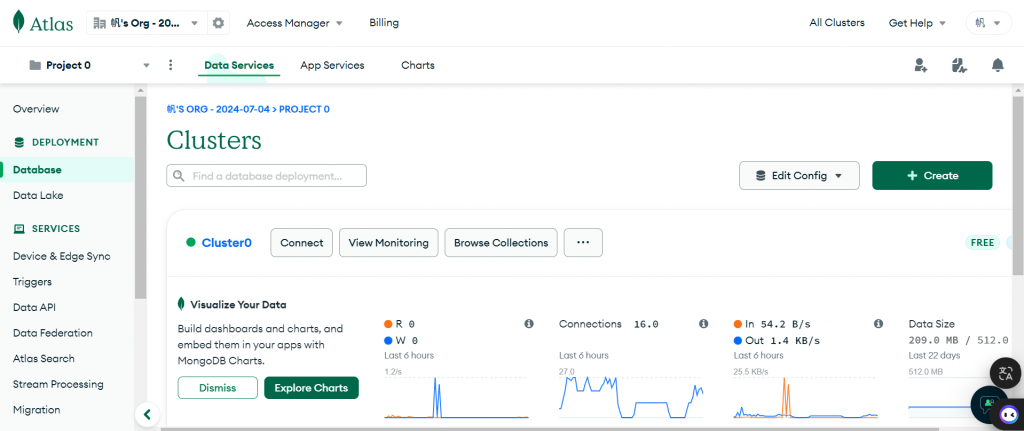Click the Deployment section stack icon
Screen dimensions: 1024x431
(x=19, y=142)
